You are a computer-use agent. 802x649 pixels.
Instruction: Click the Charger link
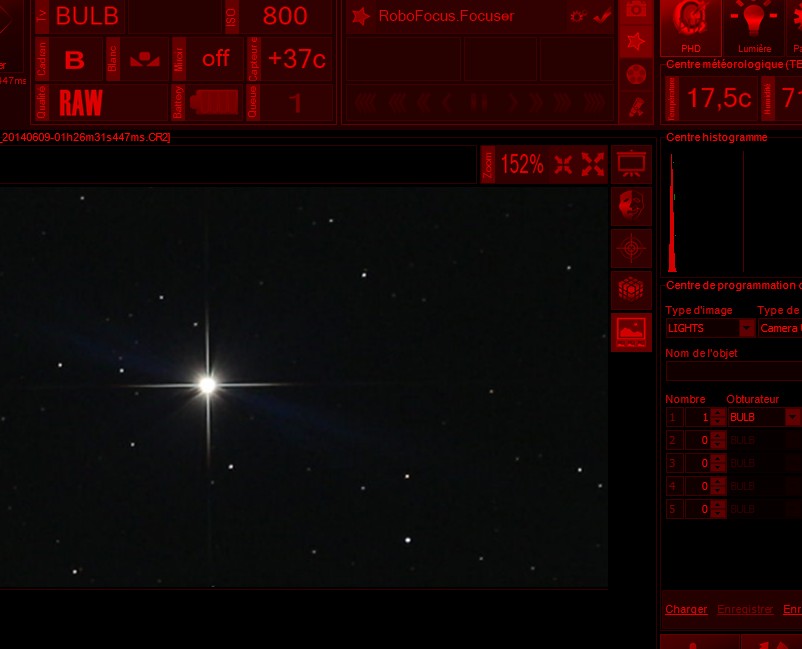pyautogui.click(x=686, y=609)
